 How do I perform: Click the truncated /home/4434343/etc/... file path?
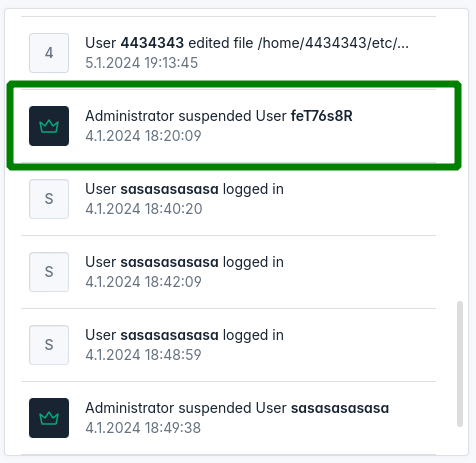(x=333, y=43)
